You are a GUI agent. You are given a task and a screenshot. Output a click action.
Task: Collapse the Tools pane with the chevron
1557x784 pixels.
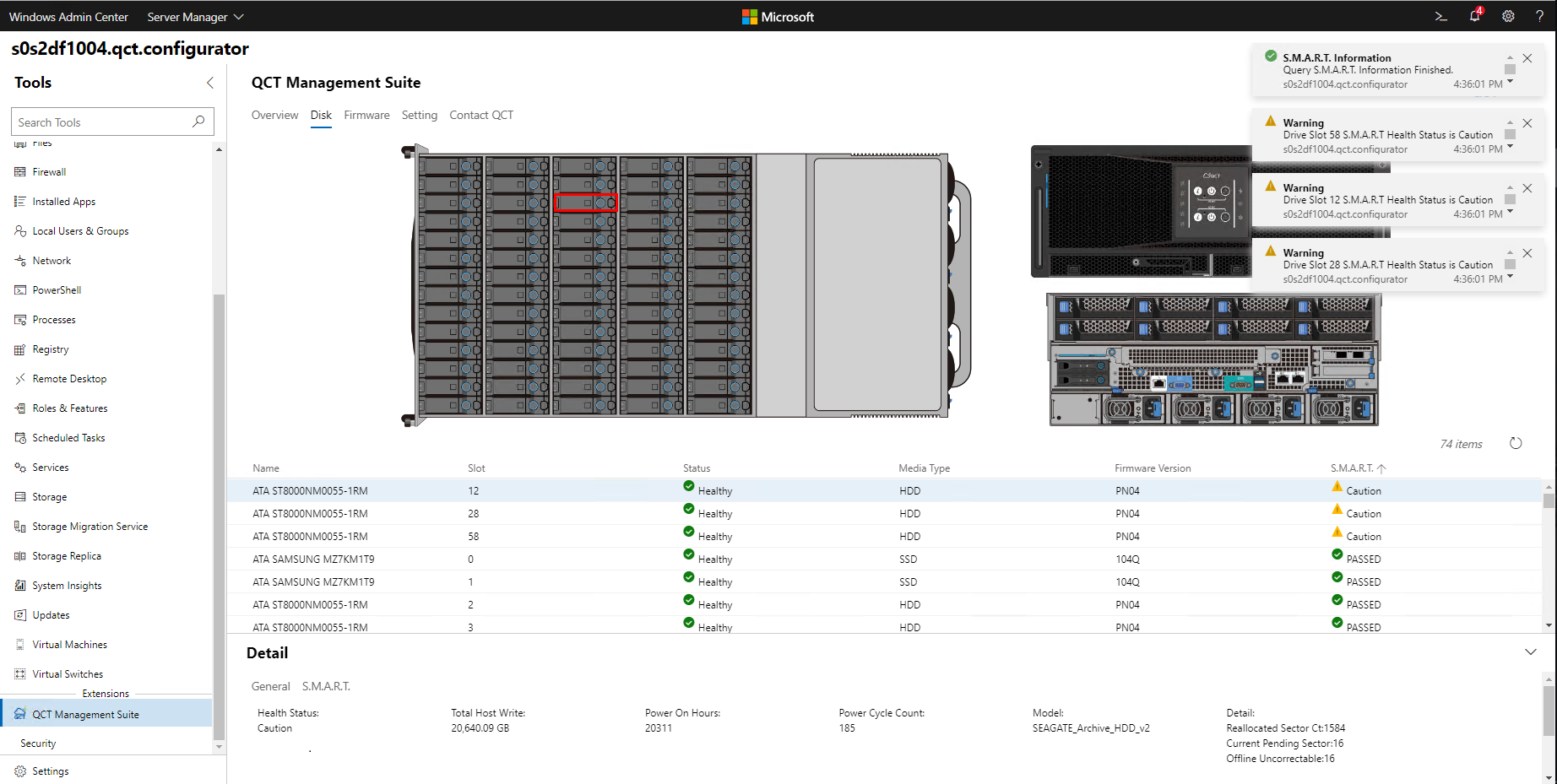point(210,83)
